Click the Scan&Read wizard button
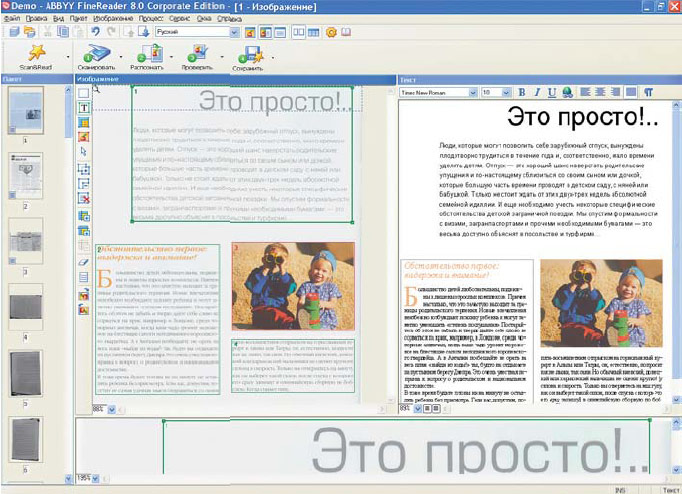This screenshot has width=682, height=494. (x=35, y=57)
